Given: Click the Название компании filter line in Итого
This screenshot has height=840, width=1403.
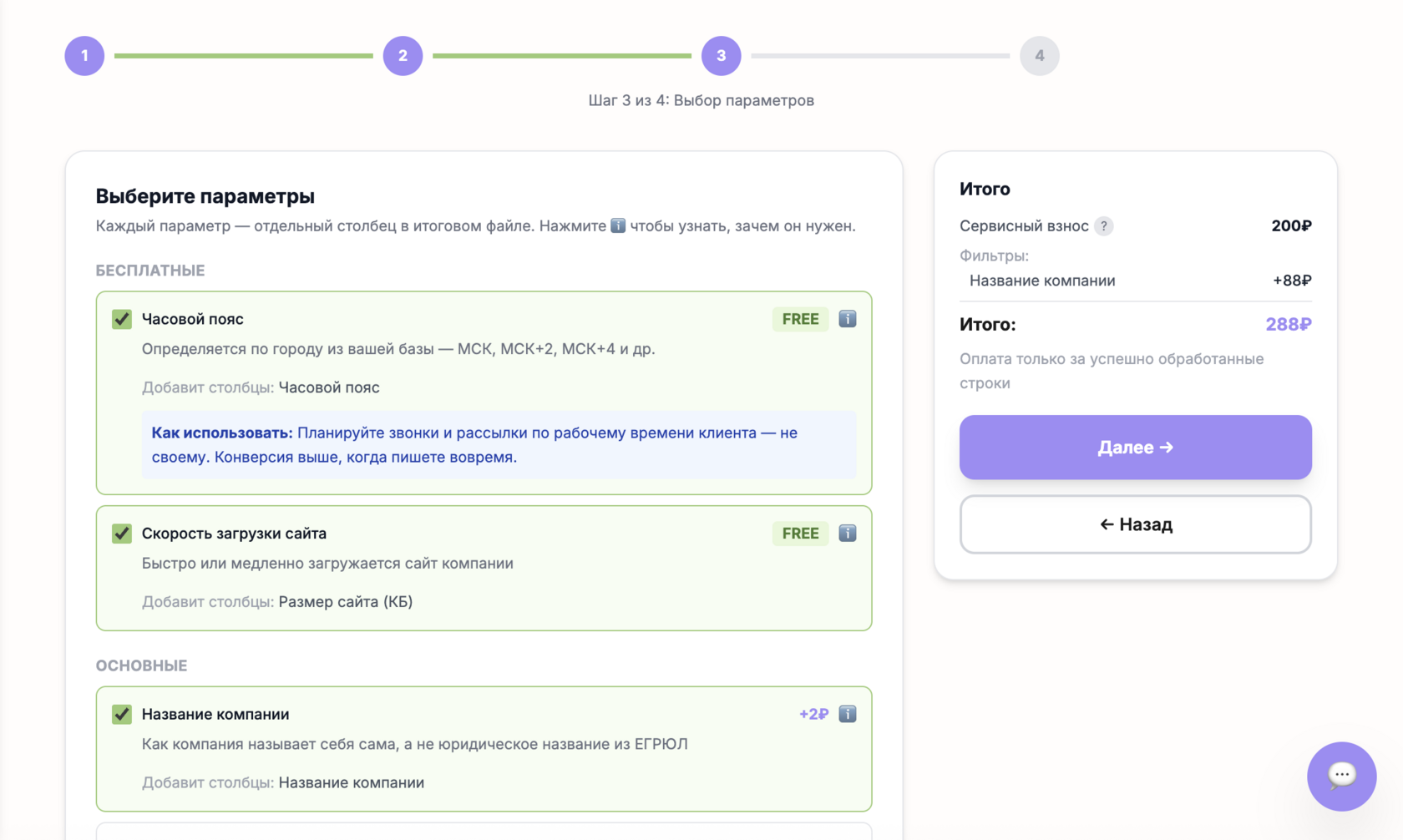Looking at the screenshot, I should 1042,281.
